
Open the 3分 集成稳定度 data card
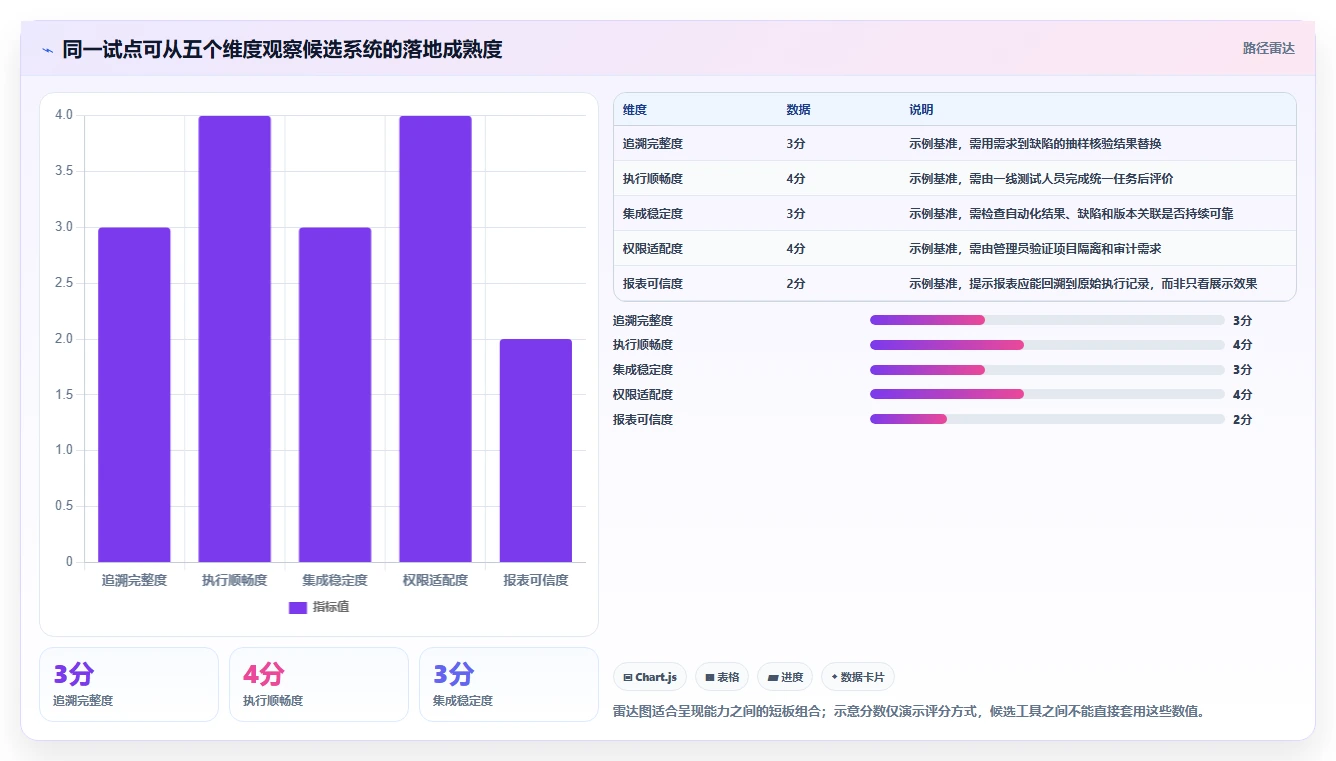(x=509, y=684)
